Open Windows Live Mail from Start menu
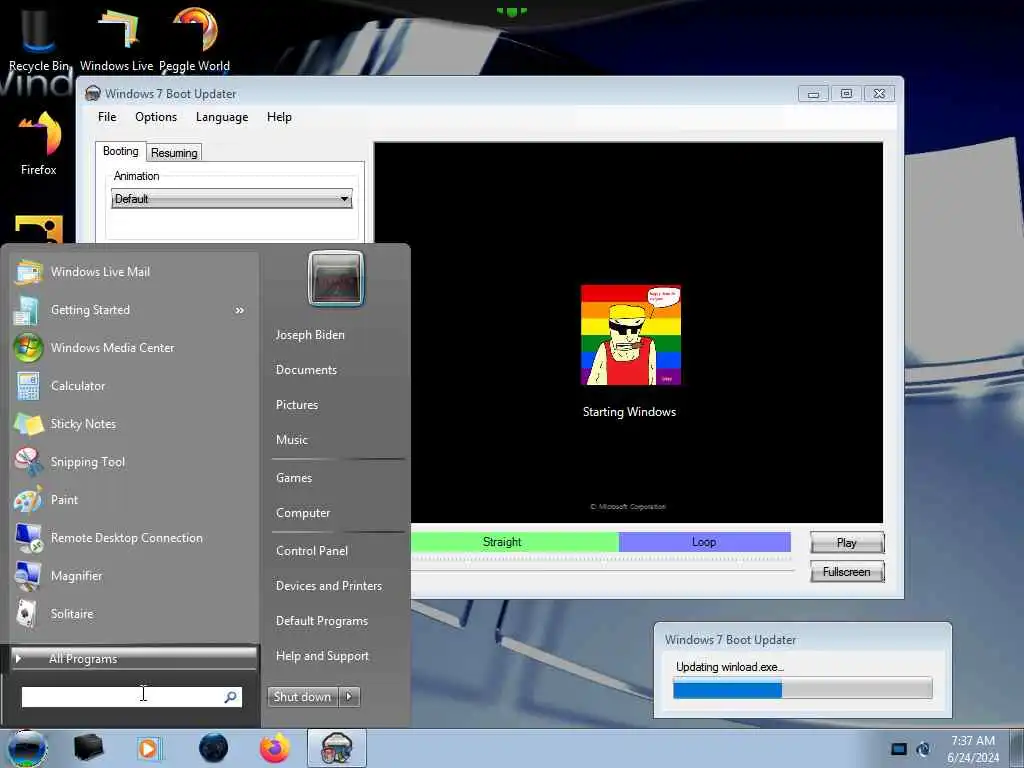 point(134,272)
